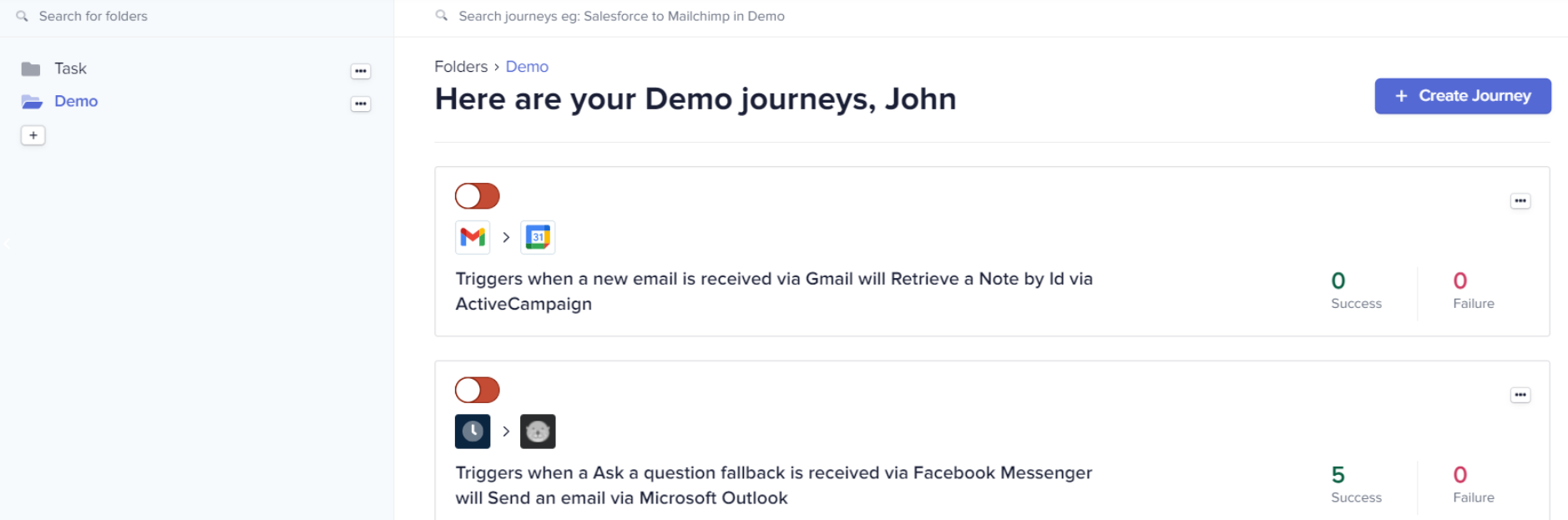
Task: Open the more options menu of Messenger journey
Action: pyautogui.click(x=1520, y=395)
